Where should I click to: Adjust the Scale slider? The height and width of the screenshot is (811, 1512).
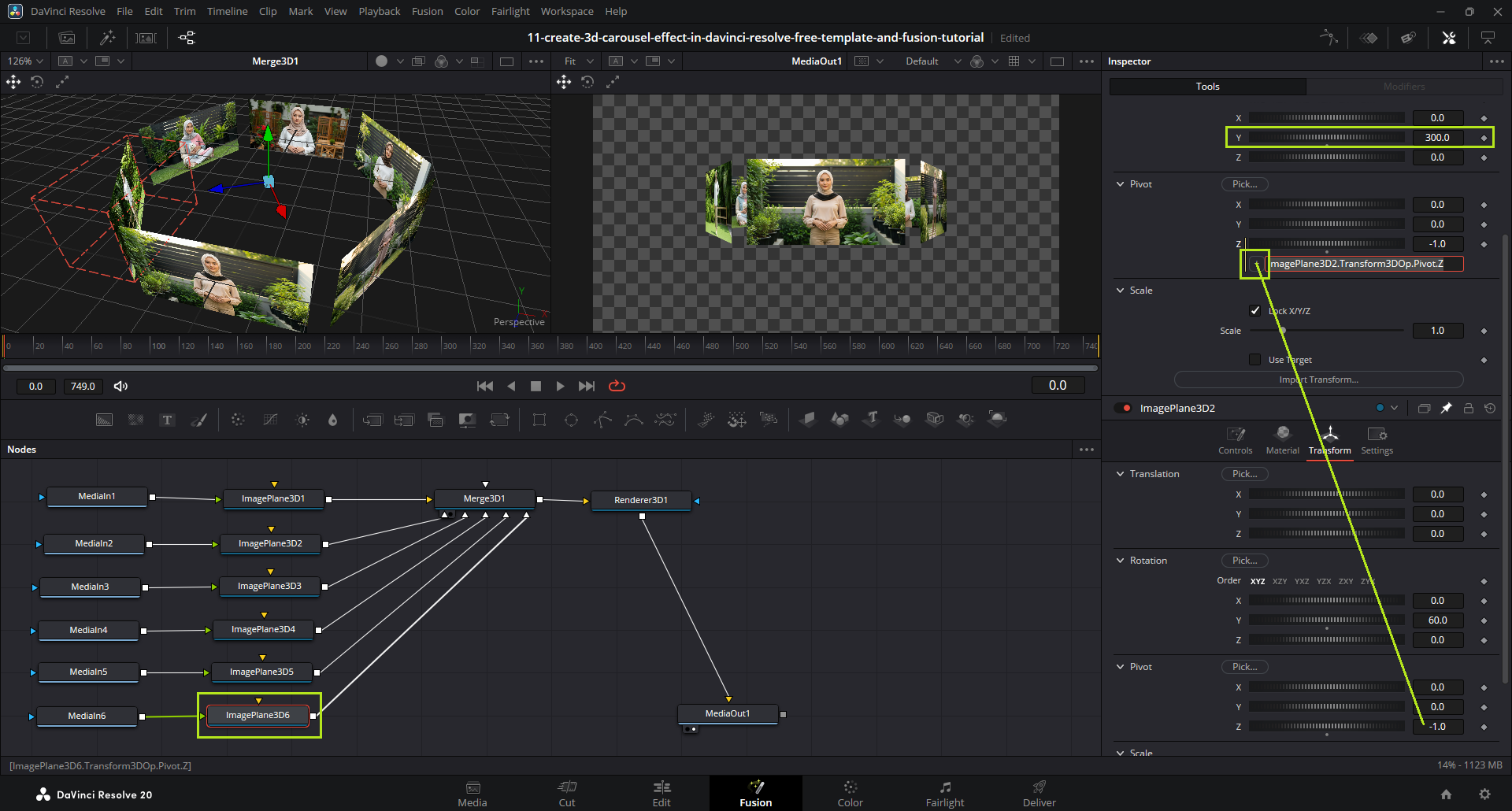[1282, 331]
